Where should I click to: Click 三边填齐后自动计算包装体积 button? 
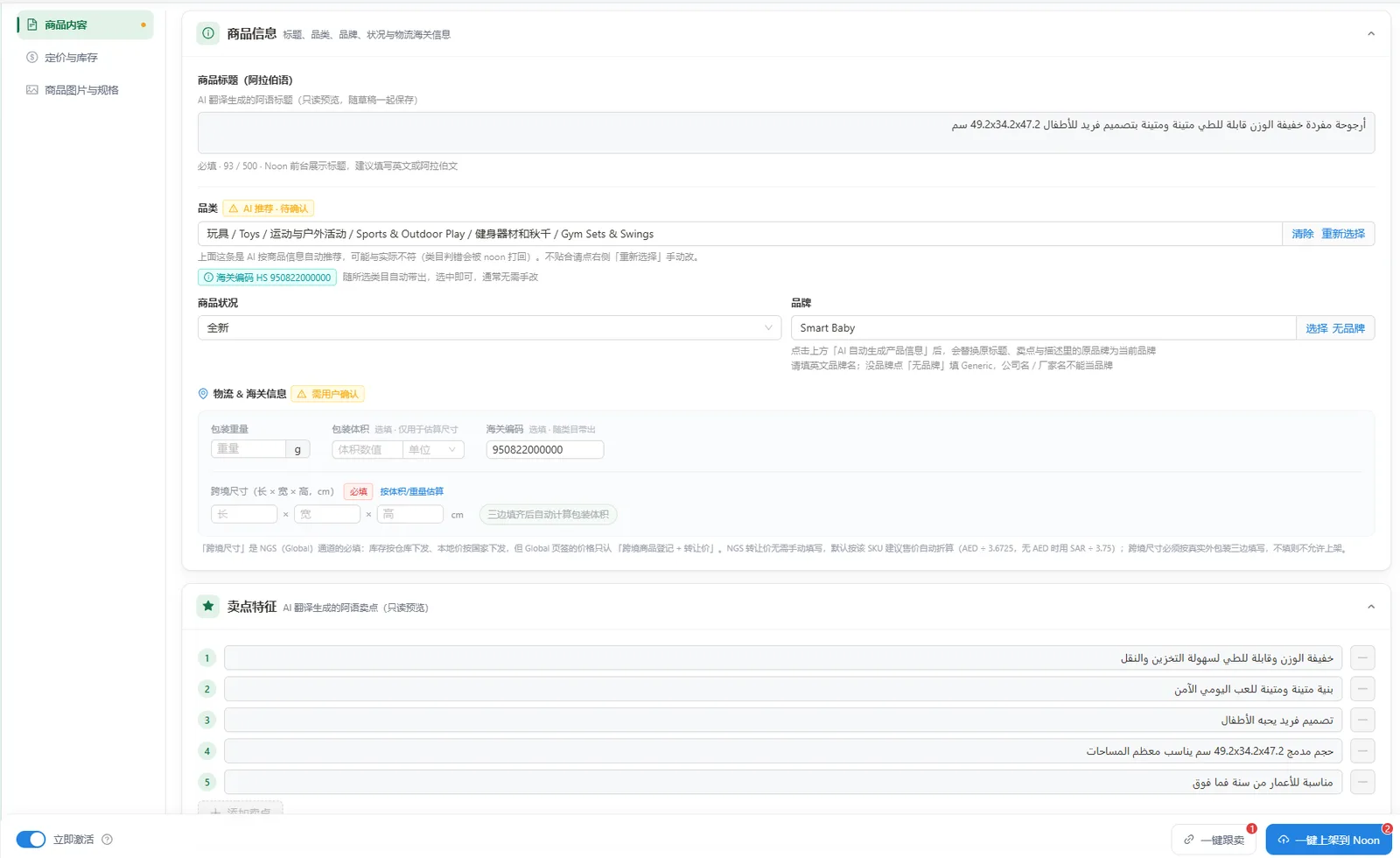click(x=548, y=514)
